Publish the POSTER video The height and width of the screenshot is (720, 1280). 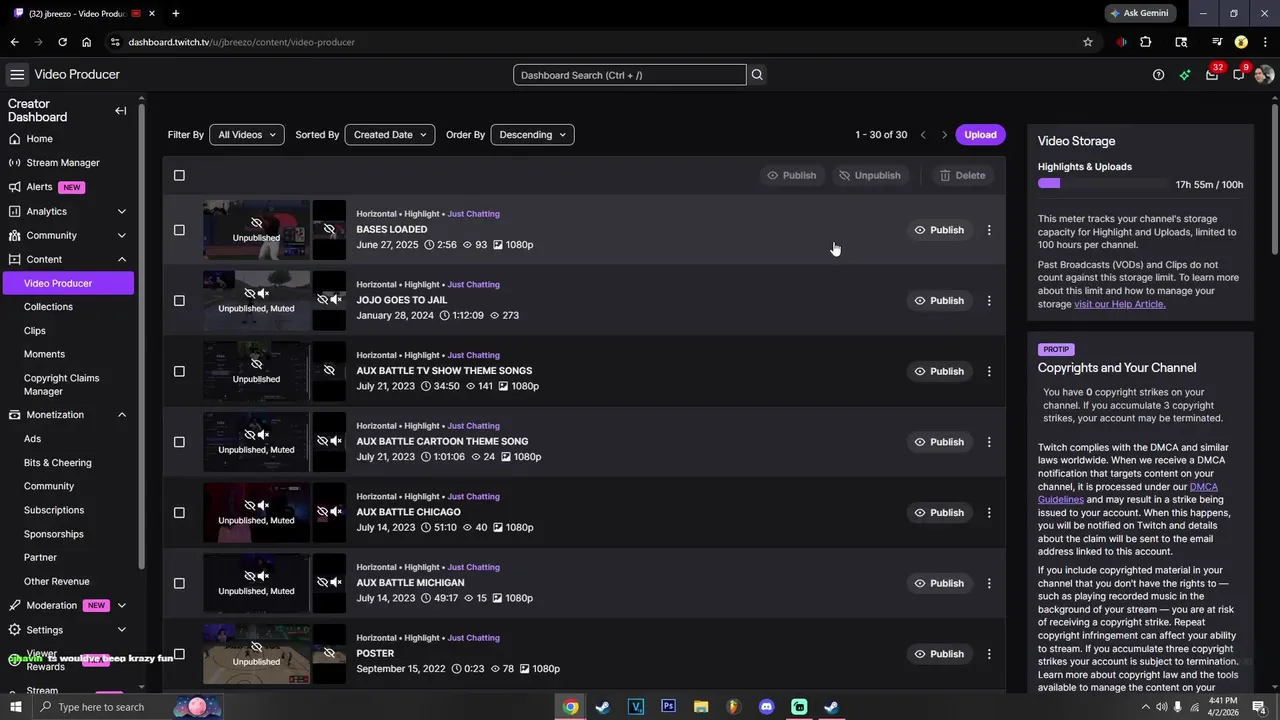[x=939, y=654]
